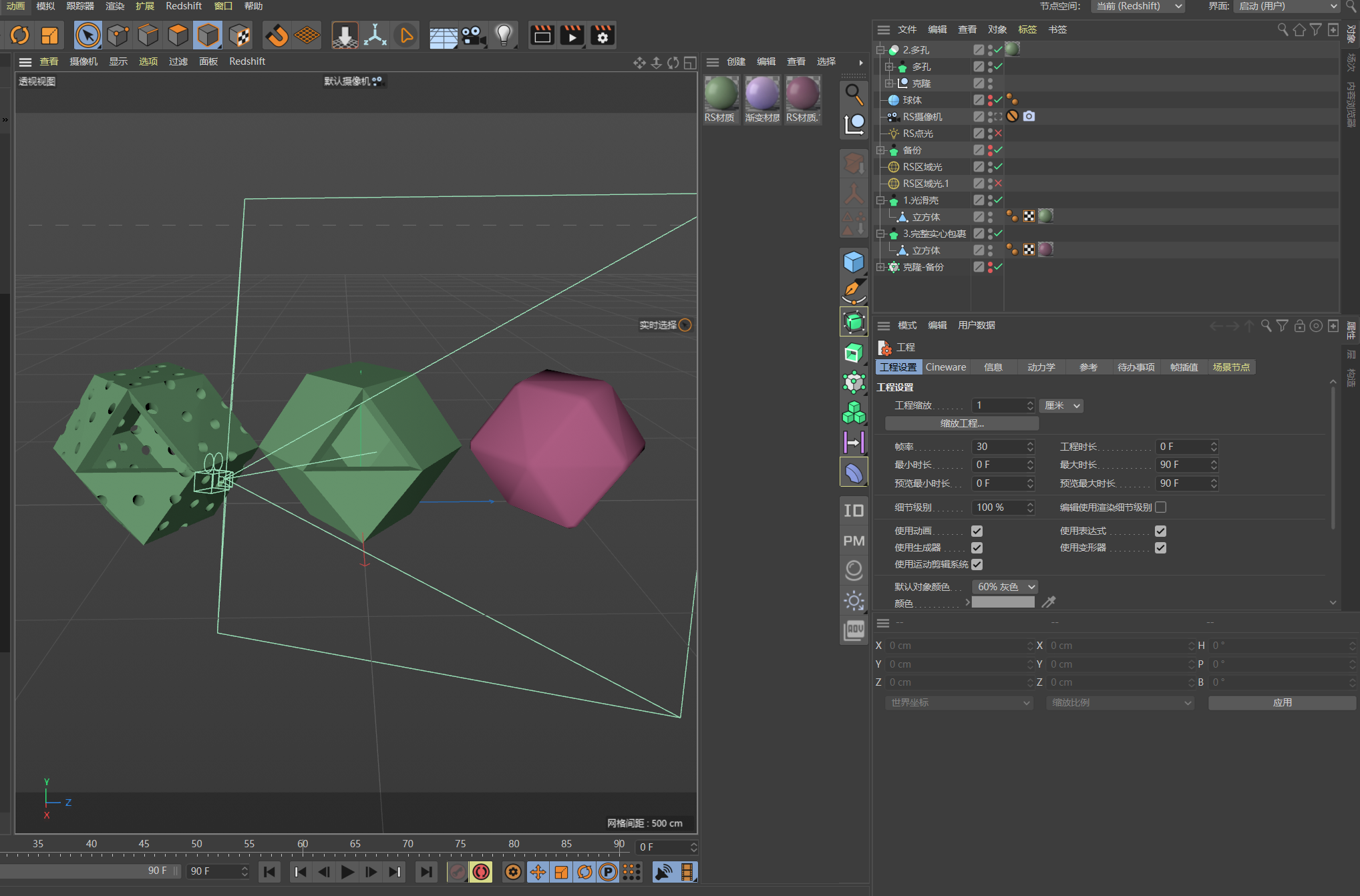Enable the RS区域光.1 red cross
This screenshot has width=1360, height=896.
(999, 184)
